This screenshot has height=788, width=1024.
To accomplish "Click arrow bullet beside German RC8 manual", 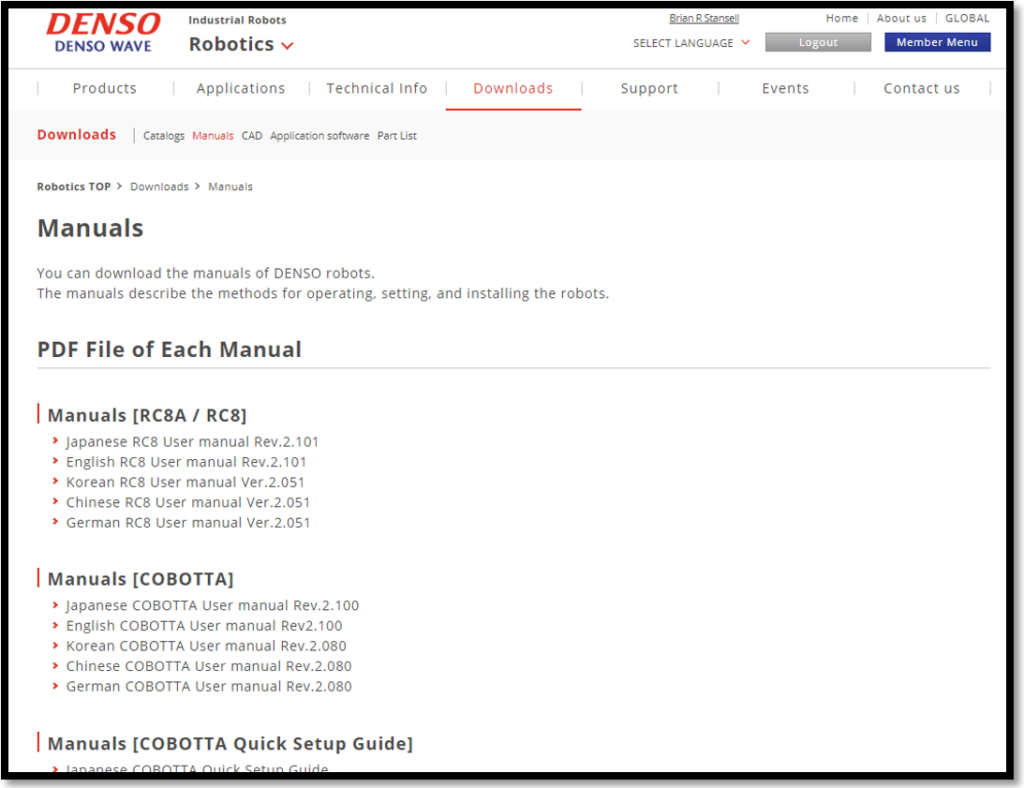I will click(x=56, y=522).
